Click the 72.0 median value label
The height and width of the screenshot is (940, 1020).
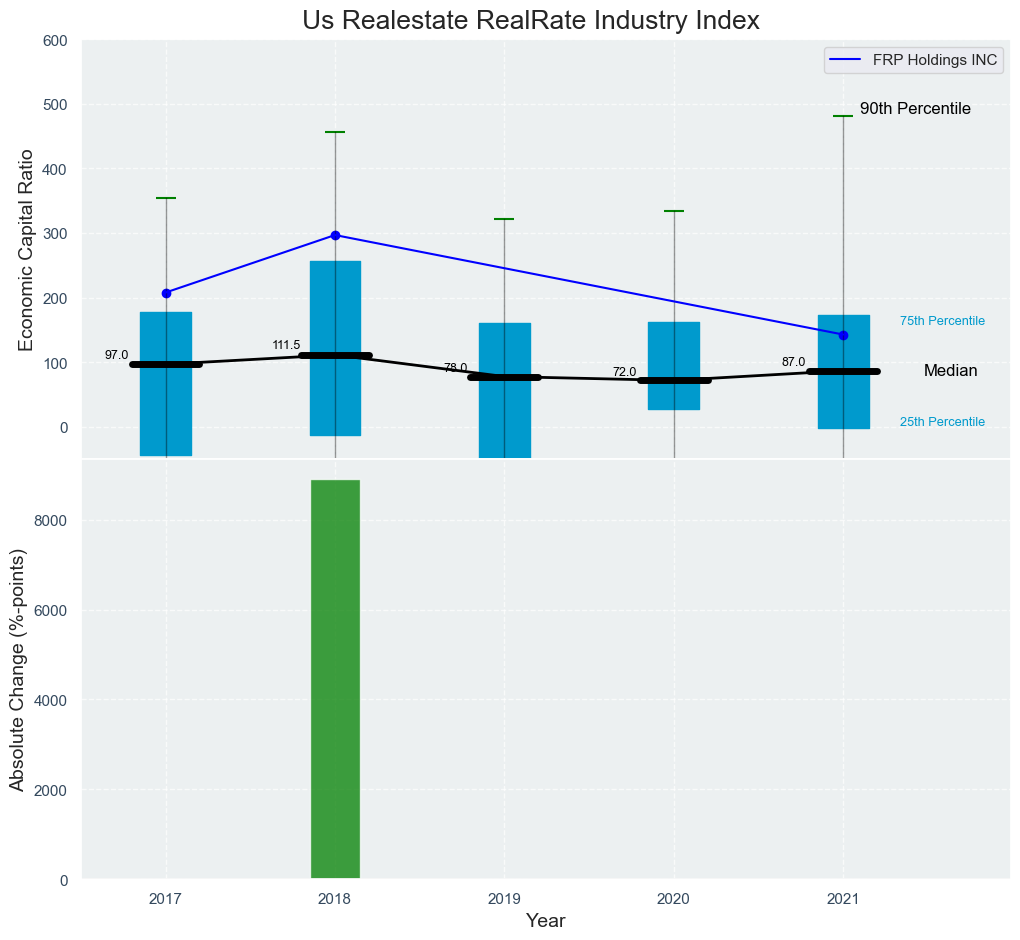(624, 372)
